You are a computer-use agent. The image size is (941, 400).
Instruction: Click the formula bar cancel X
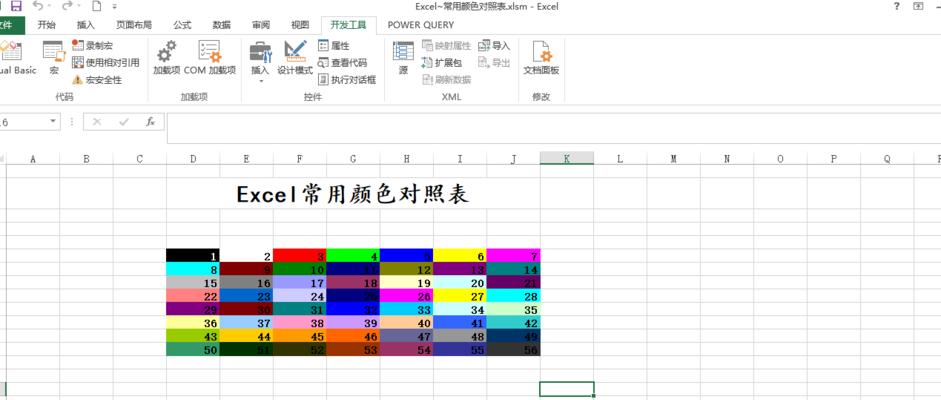97,122
